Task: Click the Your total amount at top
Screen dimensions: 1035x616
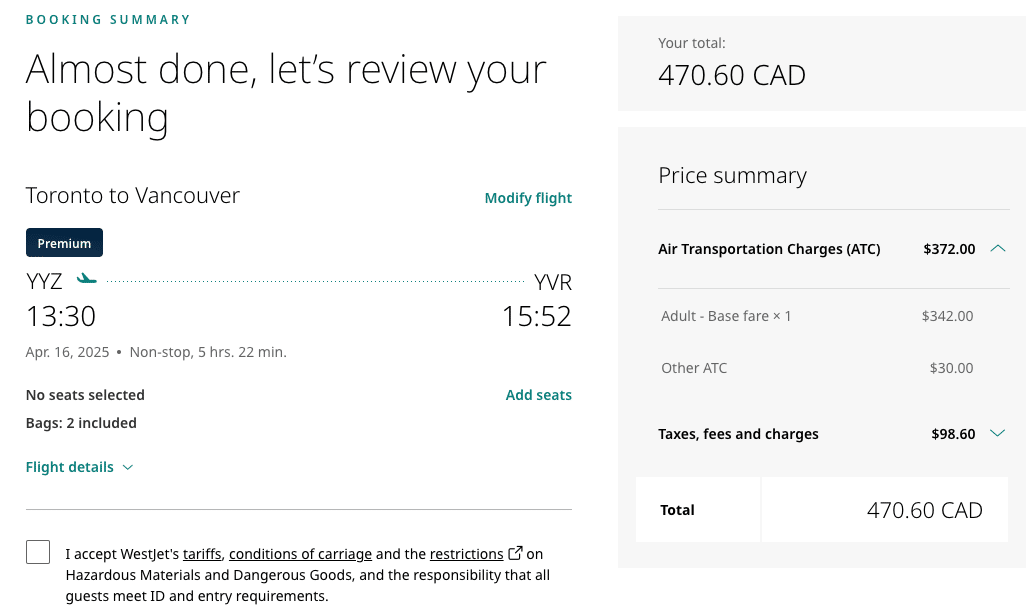Action: 732,75
